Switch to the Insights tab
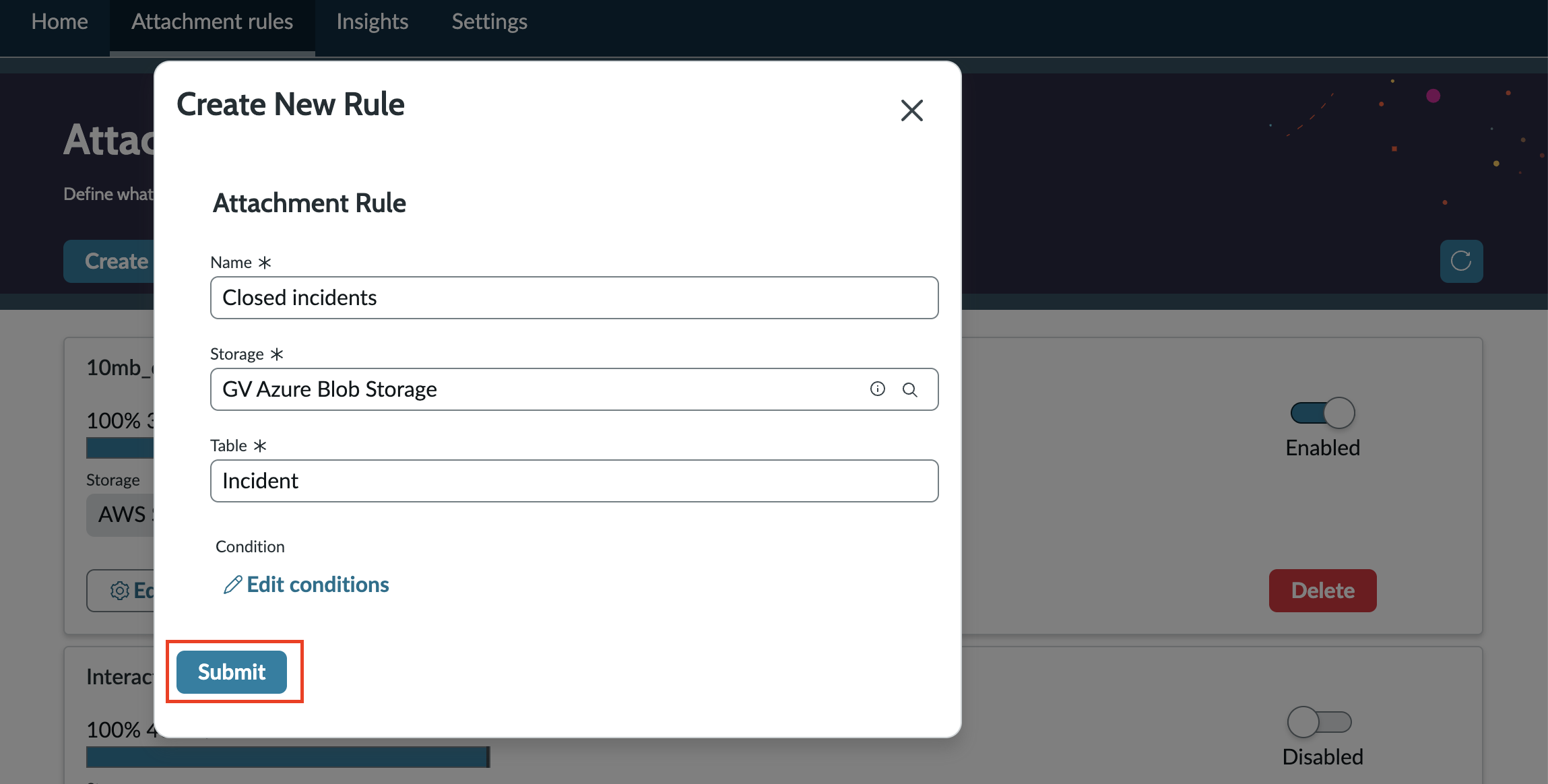 point(373,22)
